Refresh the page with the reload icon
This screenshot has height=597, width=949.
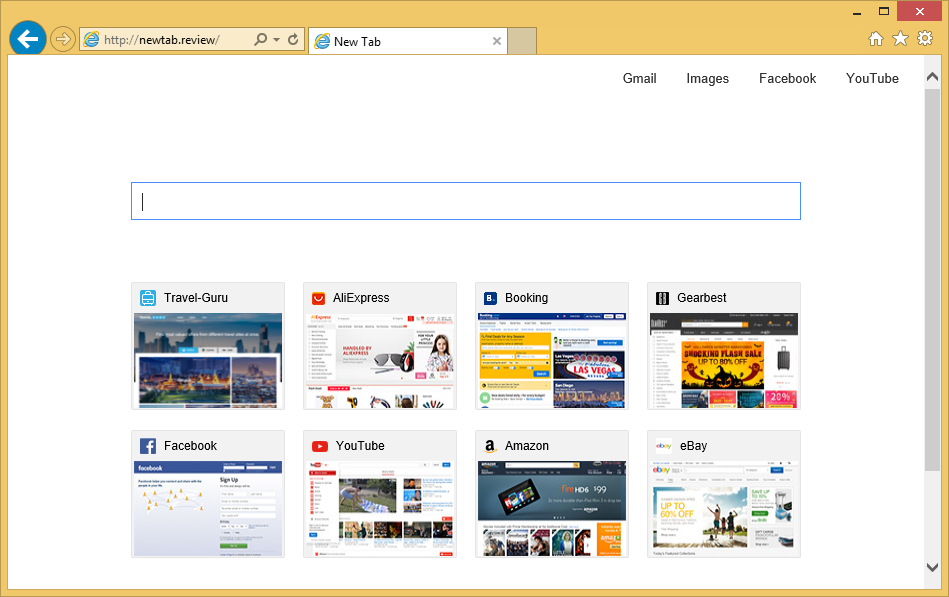(x=293, y=40)
